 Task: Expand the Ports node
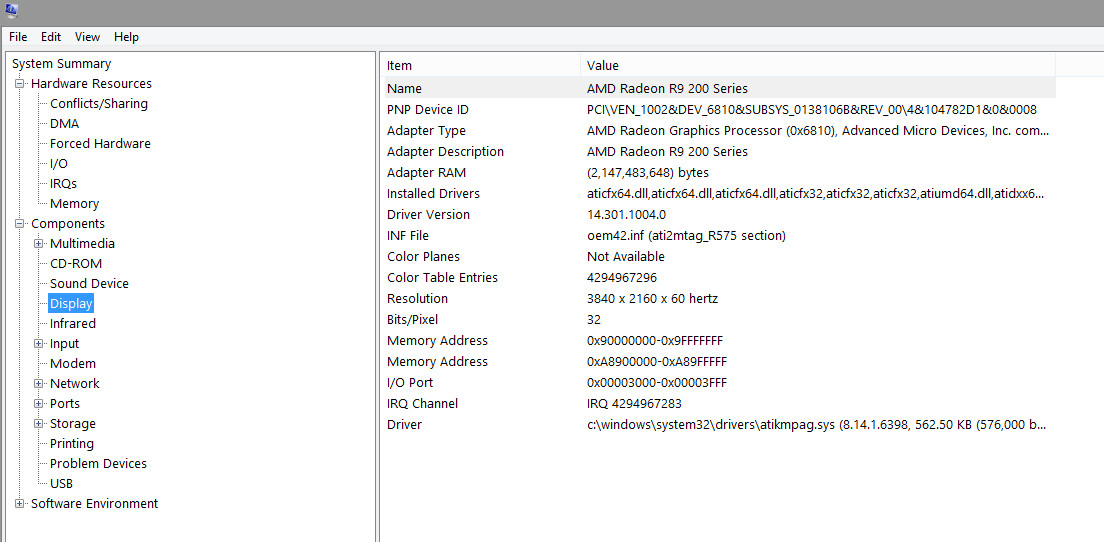coord(39,404)
